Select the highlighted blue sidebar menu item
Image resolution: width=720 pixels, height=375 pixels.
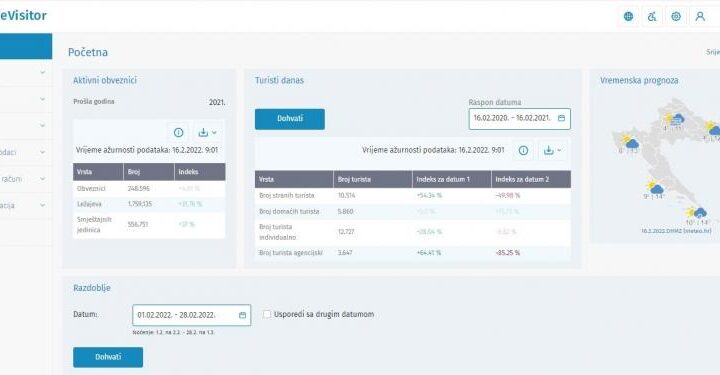(26, 46)
